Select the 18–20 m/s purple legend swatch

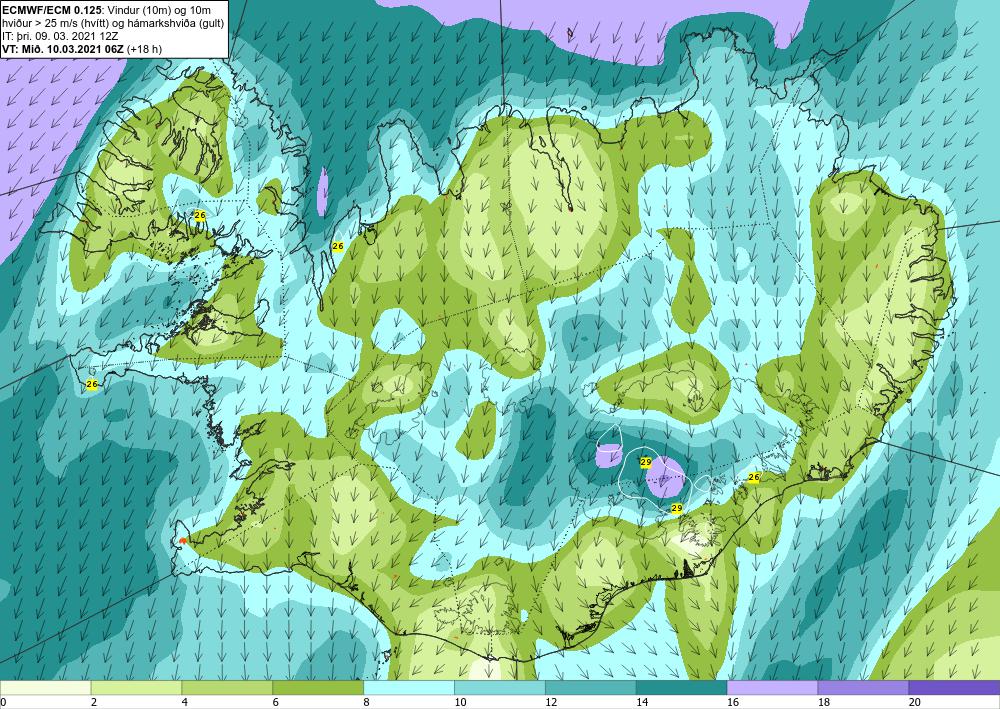click(x=863, y=687)
